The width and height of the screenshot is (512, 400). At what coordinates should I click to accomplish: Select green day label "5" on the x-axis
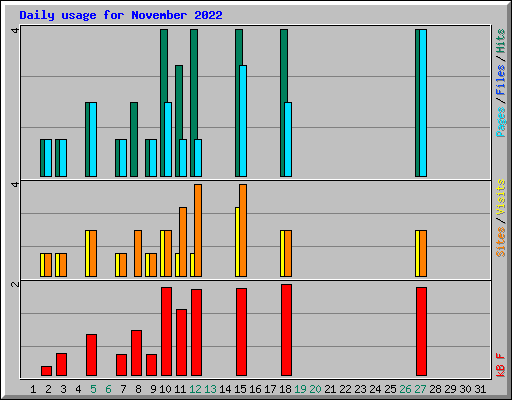click(93, 389)
